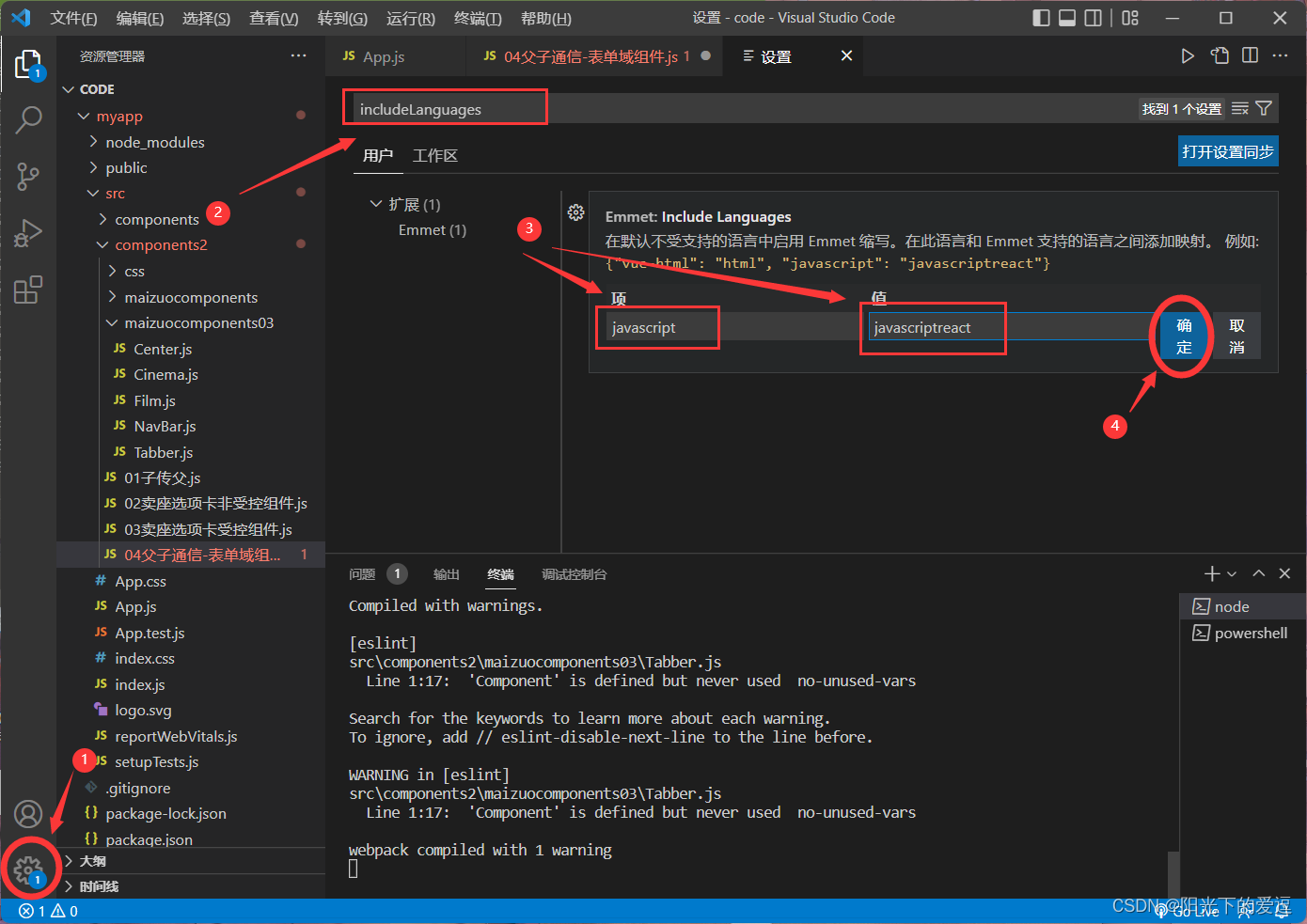The height and width of the screenshot is (924, 1307).
Task: Click the javascriptreact value input field
Action: (1012, 327)
